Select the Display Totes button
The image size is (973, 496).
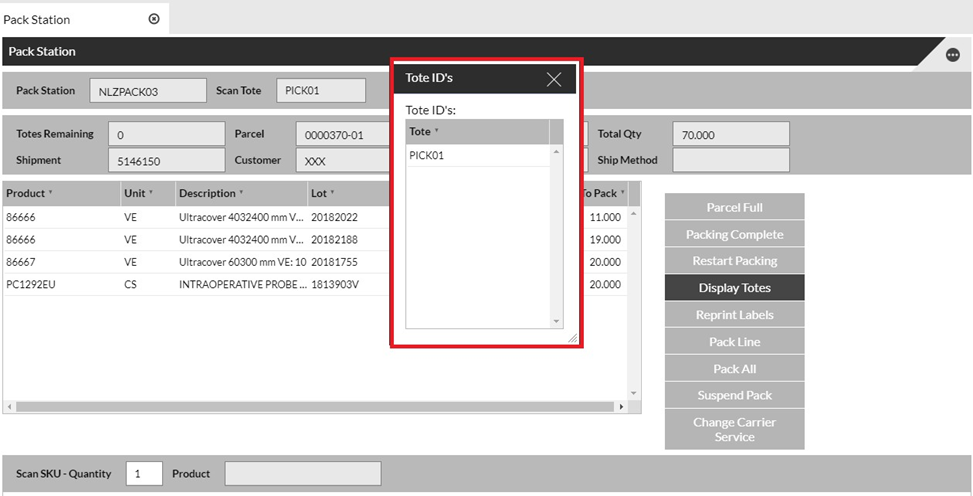(734, 288)
